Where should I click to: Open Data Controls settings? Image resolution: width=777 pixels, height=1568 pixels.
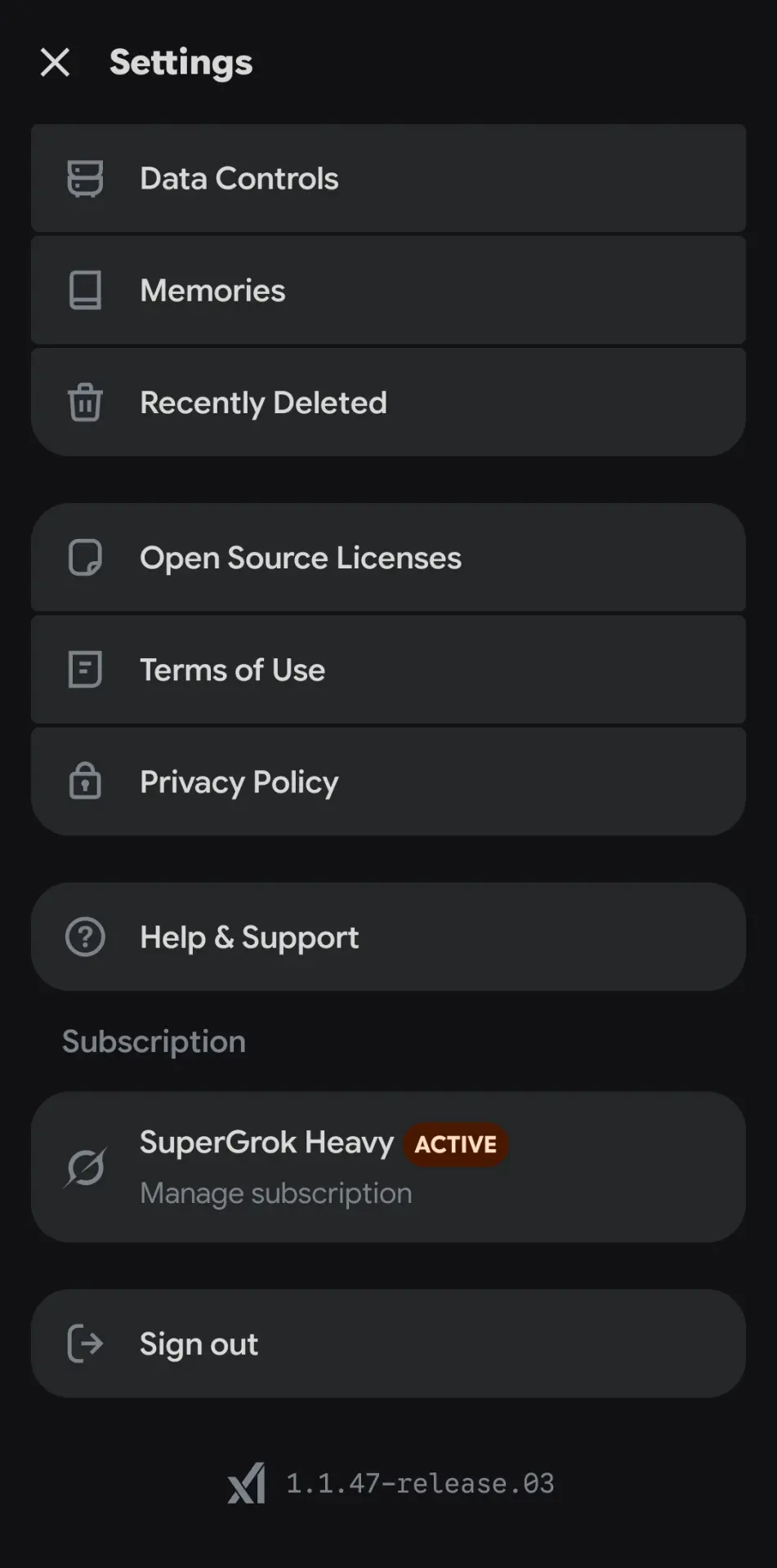tap(388, 178)
